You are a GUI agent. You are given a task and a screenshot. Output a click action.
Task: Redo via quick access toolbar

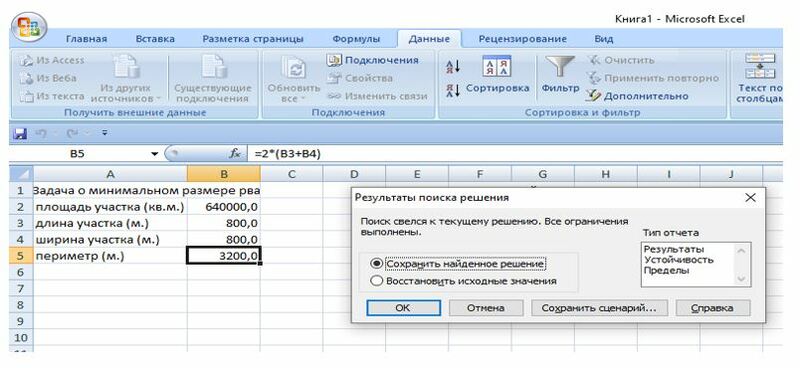pos(72,133)
